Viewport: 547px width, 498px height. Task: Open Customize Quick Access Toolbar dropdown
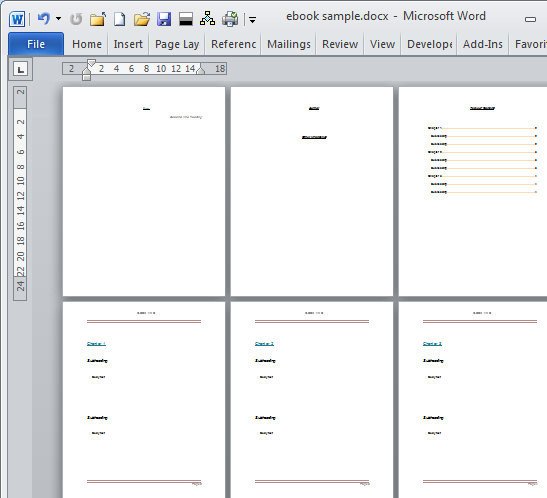click(253, 20)
